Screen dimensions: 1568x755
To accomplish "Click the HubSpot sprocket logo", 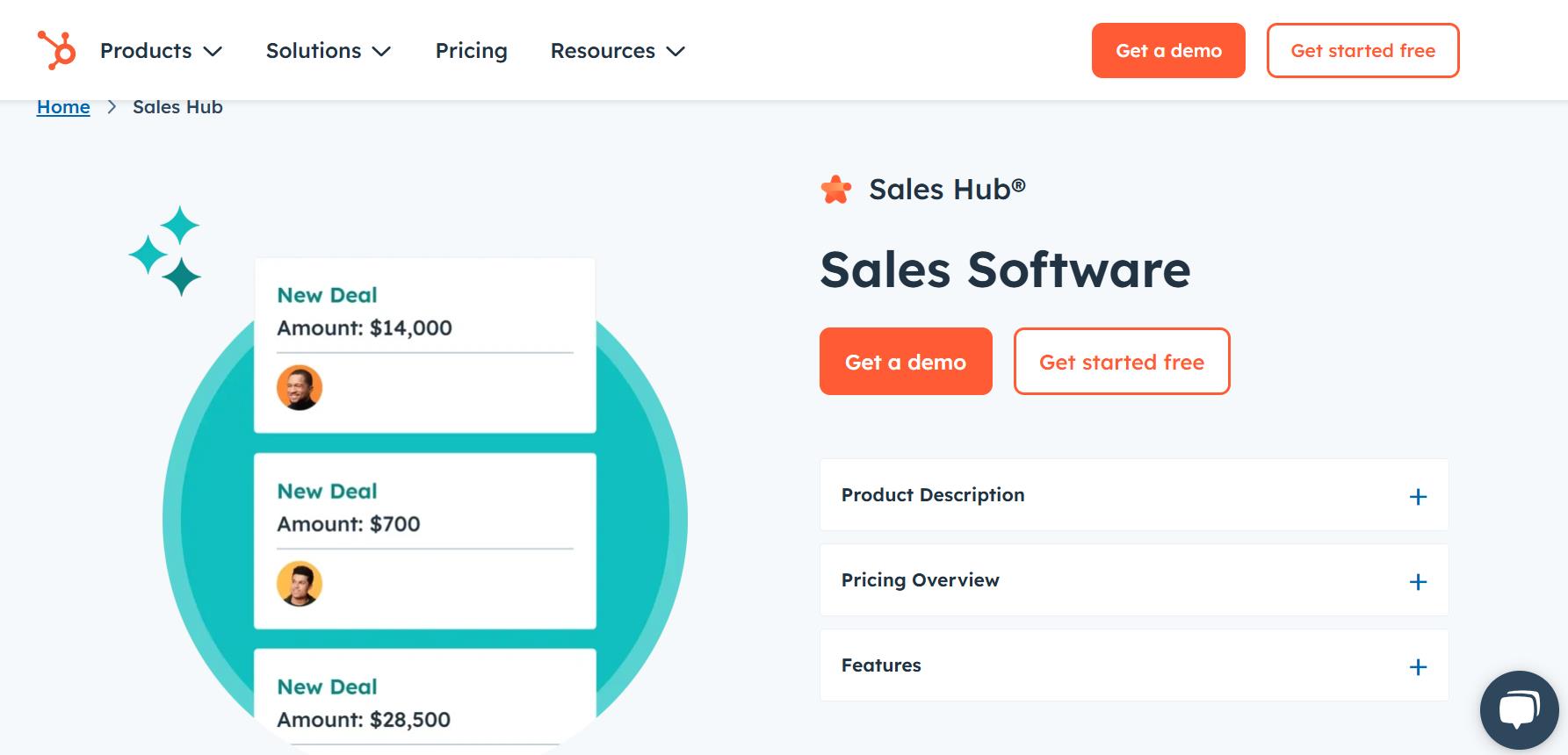I will (56, 50).
